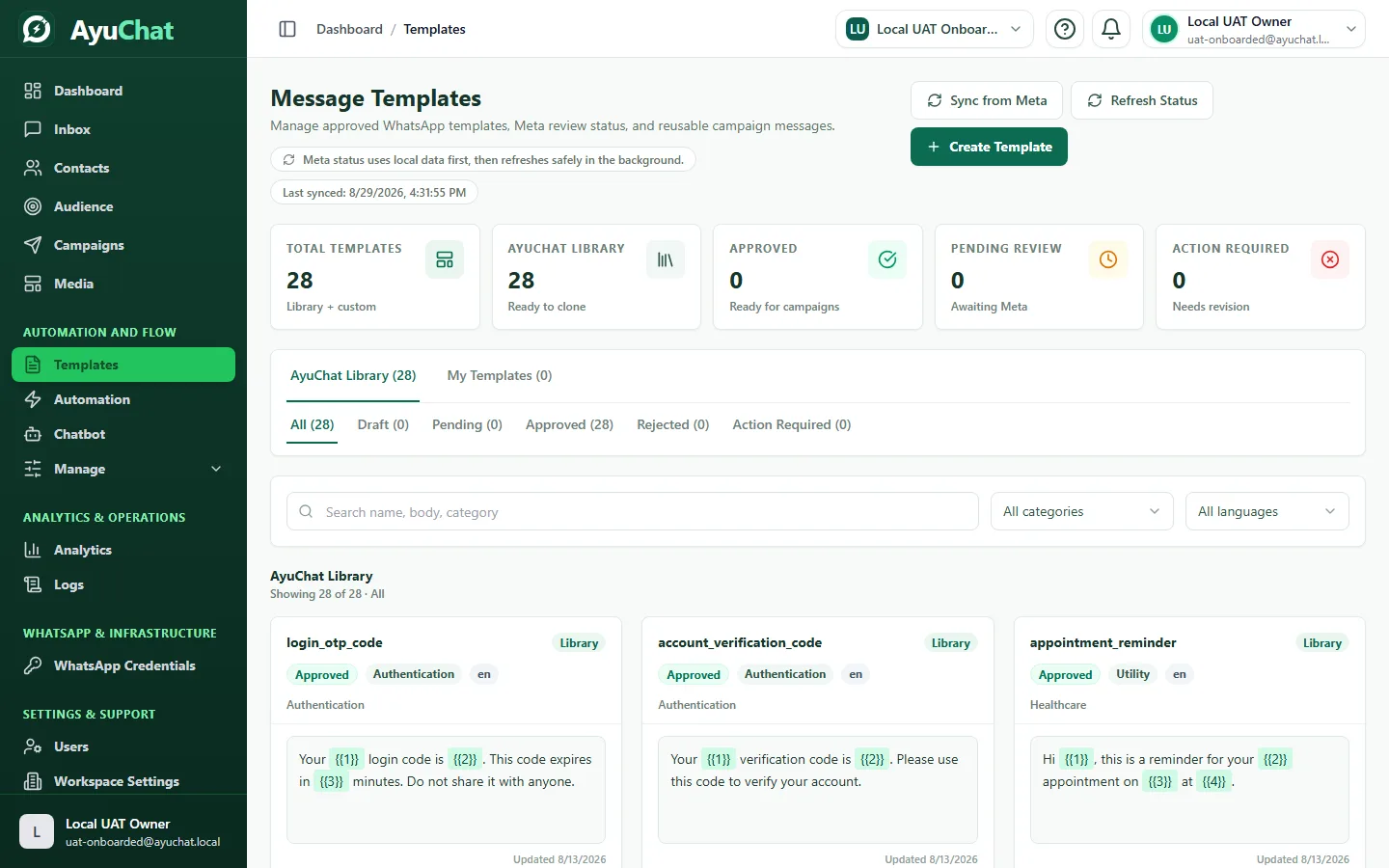
Task: Click the LU user avatar in header
Action: [x=1164, y=29]
